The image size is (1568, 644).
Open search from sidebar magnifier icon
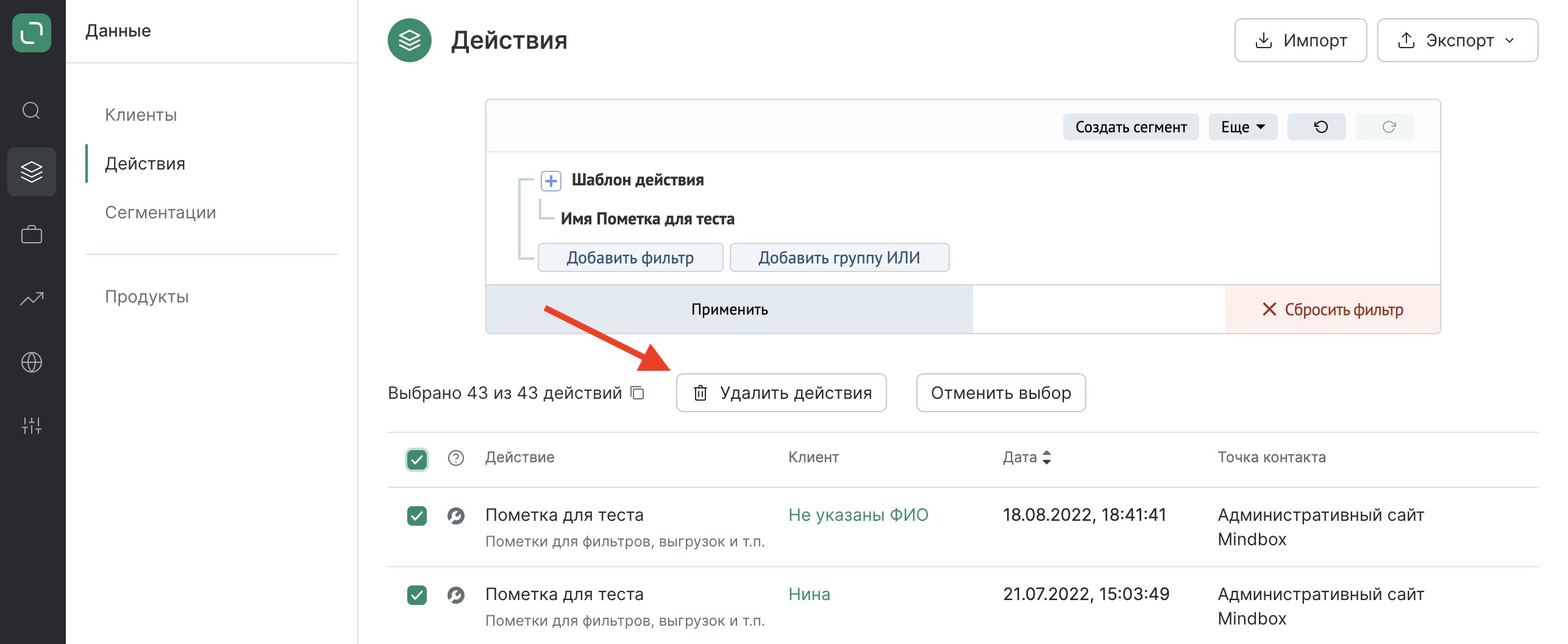click(x=32, y=111)
